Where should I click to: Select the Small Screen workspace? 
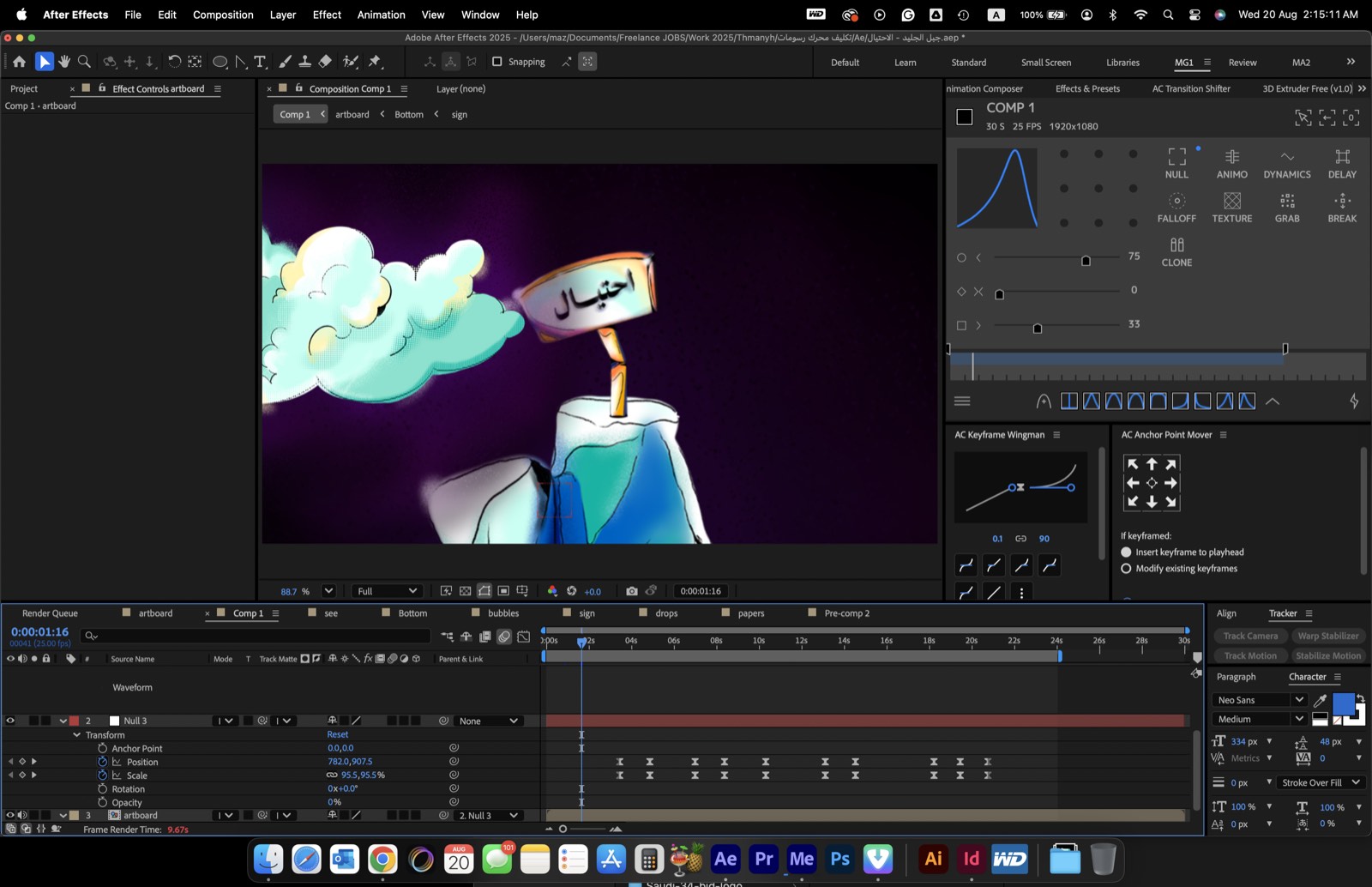pyautogui.click(x=1046, y=63)
